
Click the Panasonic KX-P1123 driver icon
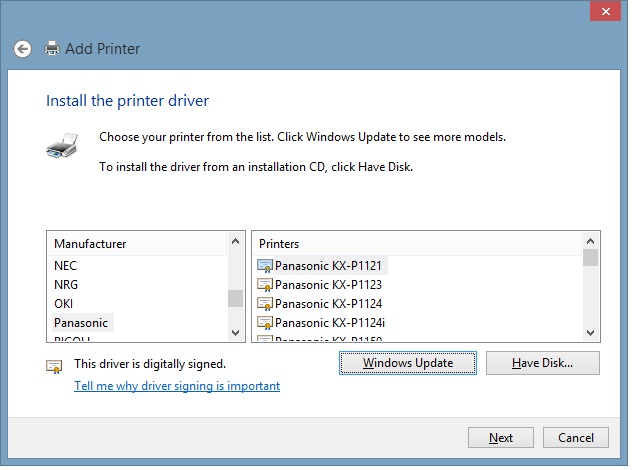[265, 285]
